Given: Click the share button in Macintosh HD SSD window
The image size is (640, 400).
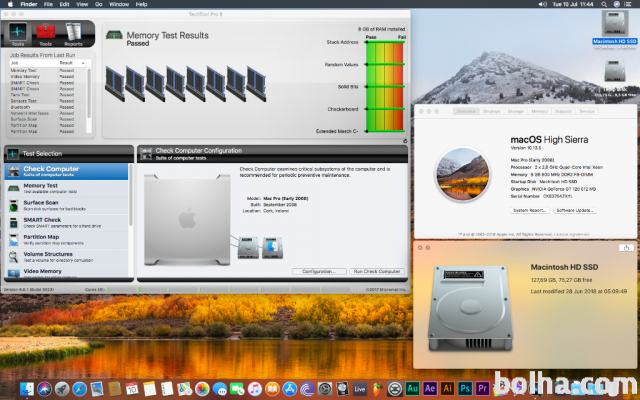Looking at the screenshot, I should coord(626,247).
